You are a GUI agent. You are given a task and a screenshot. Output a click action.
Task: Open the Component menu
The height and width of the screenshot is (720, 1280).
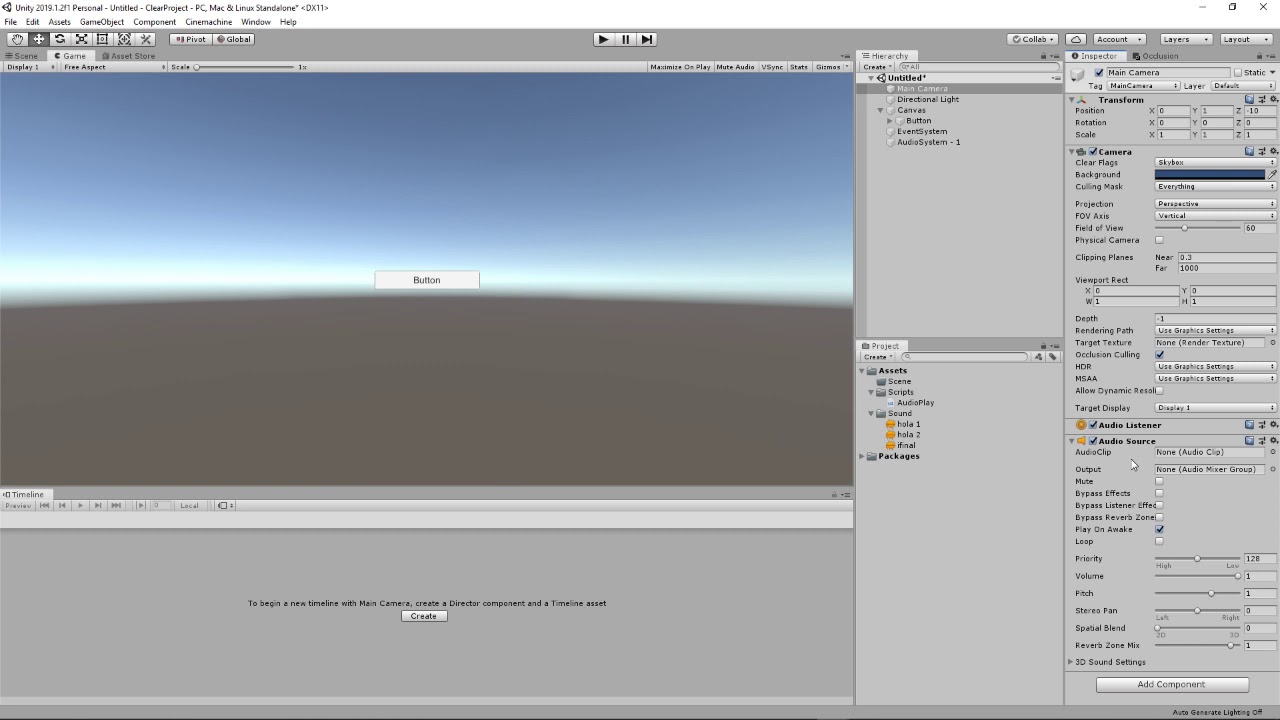click(x=154, y=22)
